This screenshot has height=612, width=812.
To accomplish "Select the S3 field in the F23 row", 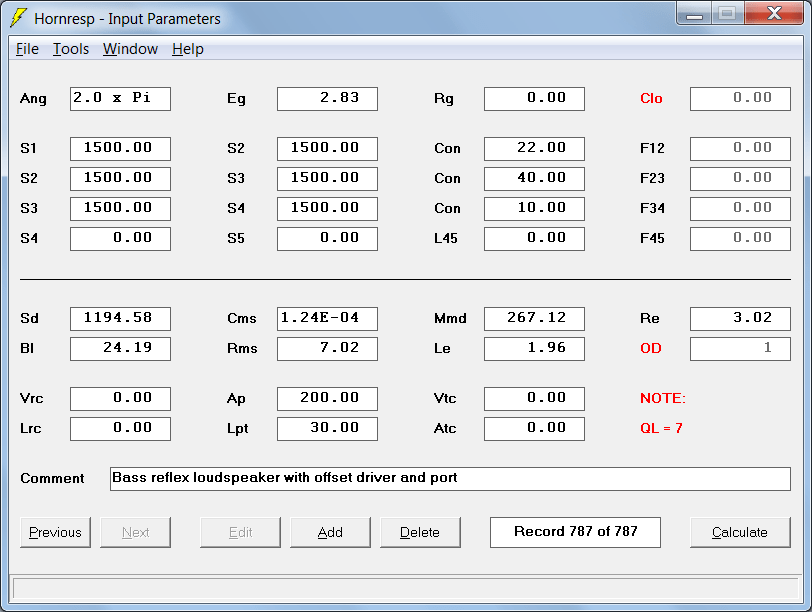I will 327,179.
